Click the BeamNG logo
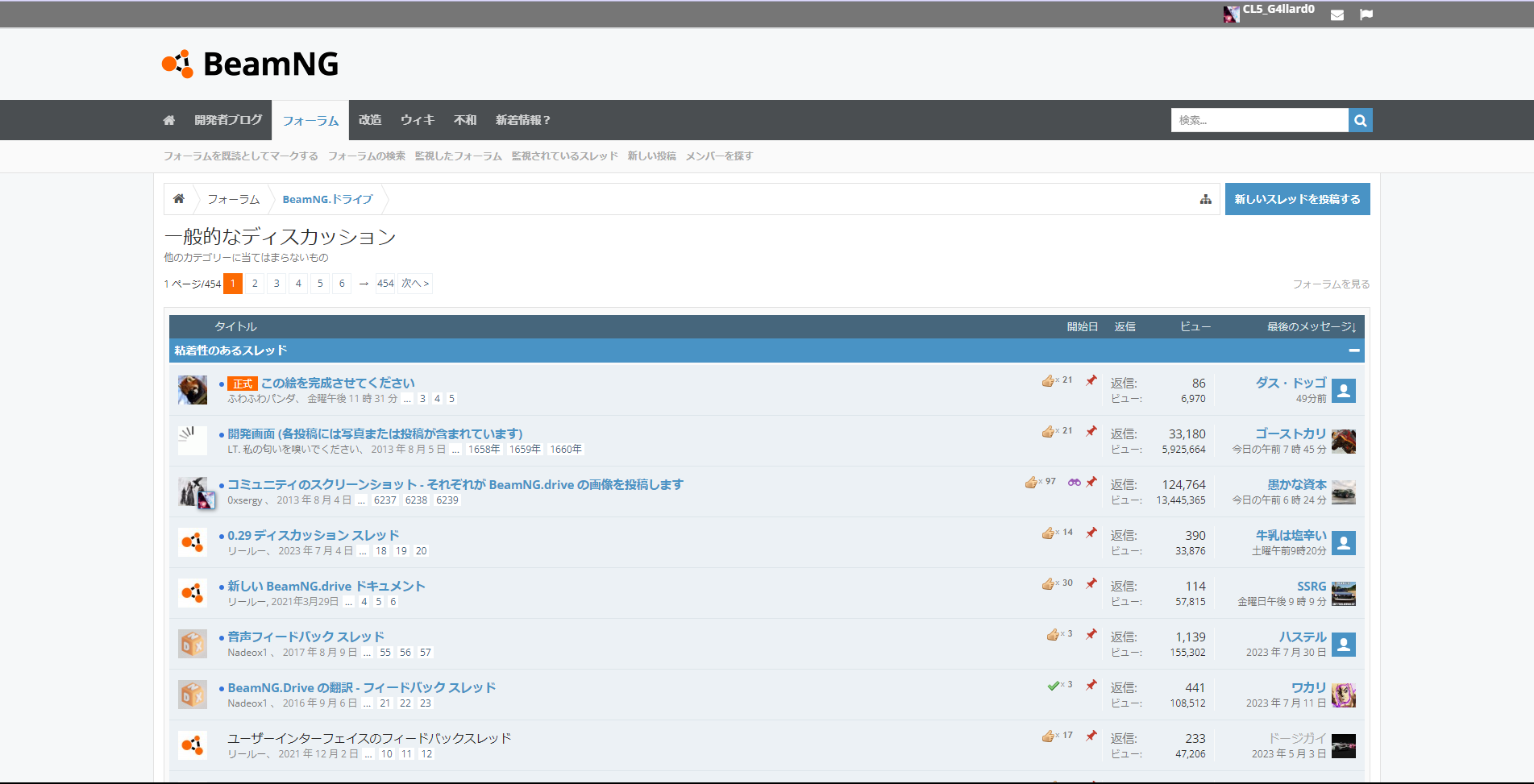Screen dimensions: 1534x784 250,64
